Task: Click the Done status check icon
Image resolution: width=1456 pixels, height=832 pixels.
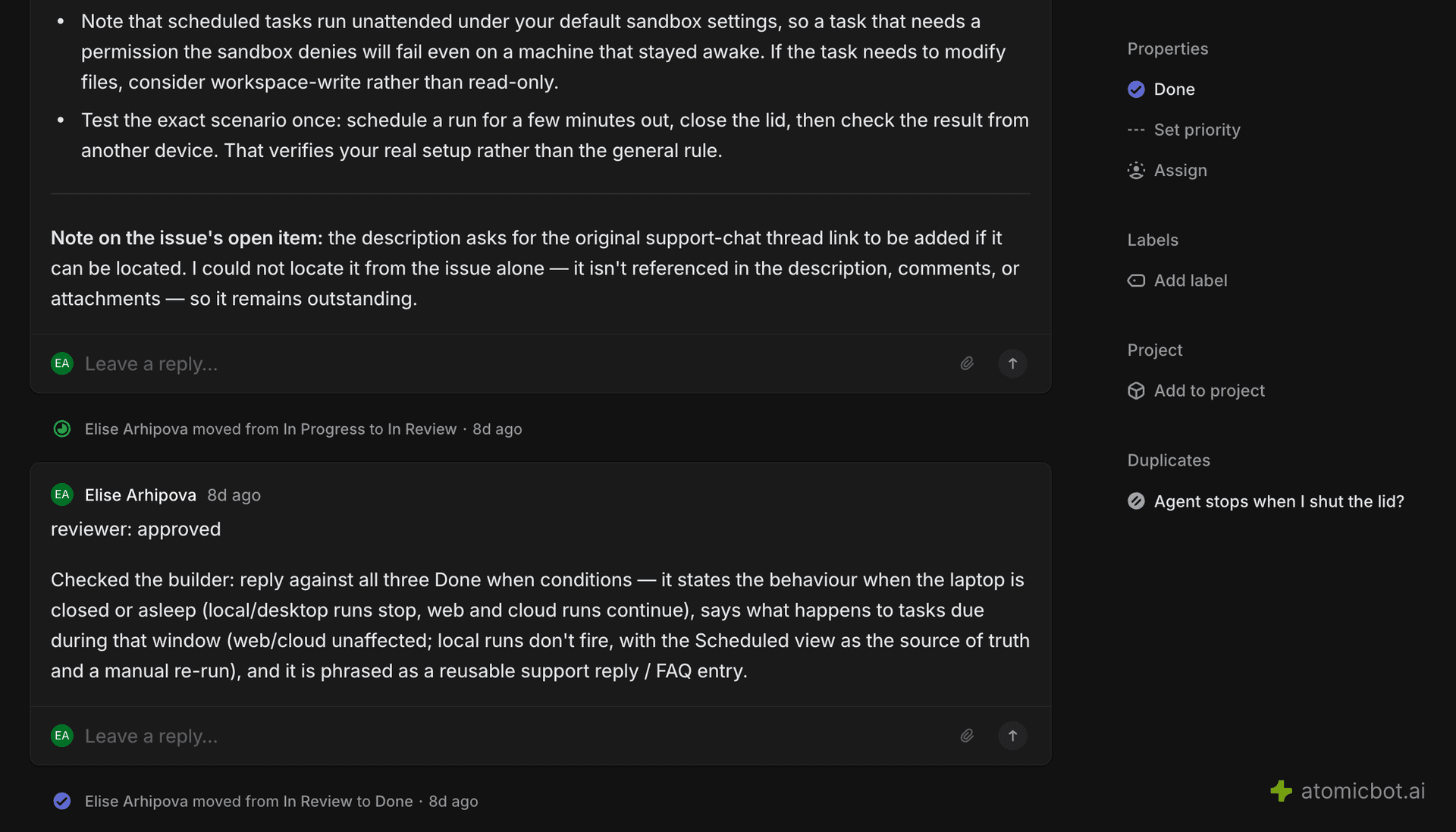Action: click(1136, 89)
